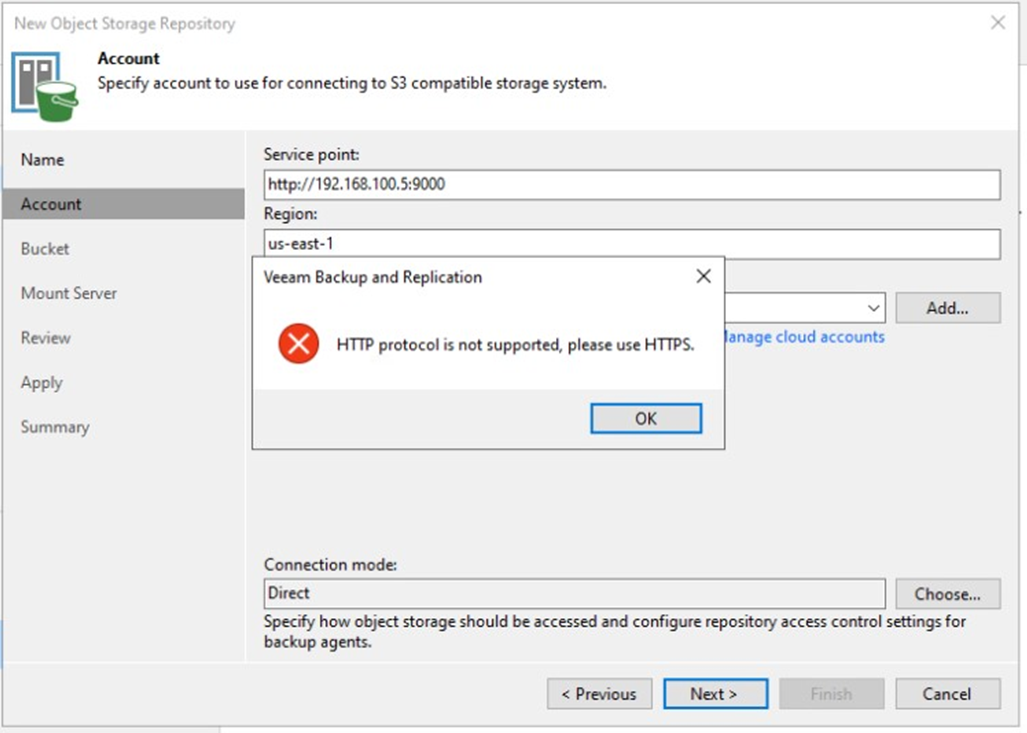Cancel the repository wizard
Screen dimensions: 1027x733
pos(948,694)
